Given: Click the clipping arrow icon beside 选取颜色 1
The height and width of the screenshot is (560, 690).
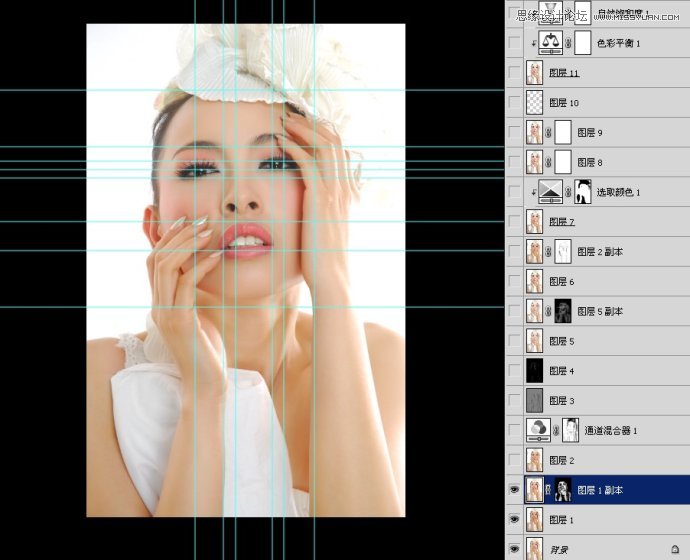Looking at the screenshot, I should [533, 192].
